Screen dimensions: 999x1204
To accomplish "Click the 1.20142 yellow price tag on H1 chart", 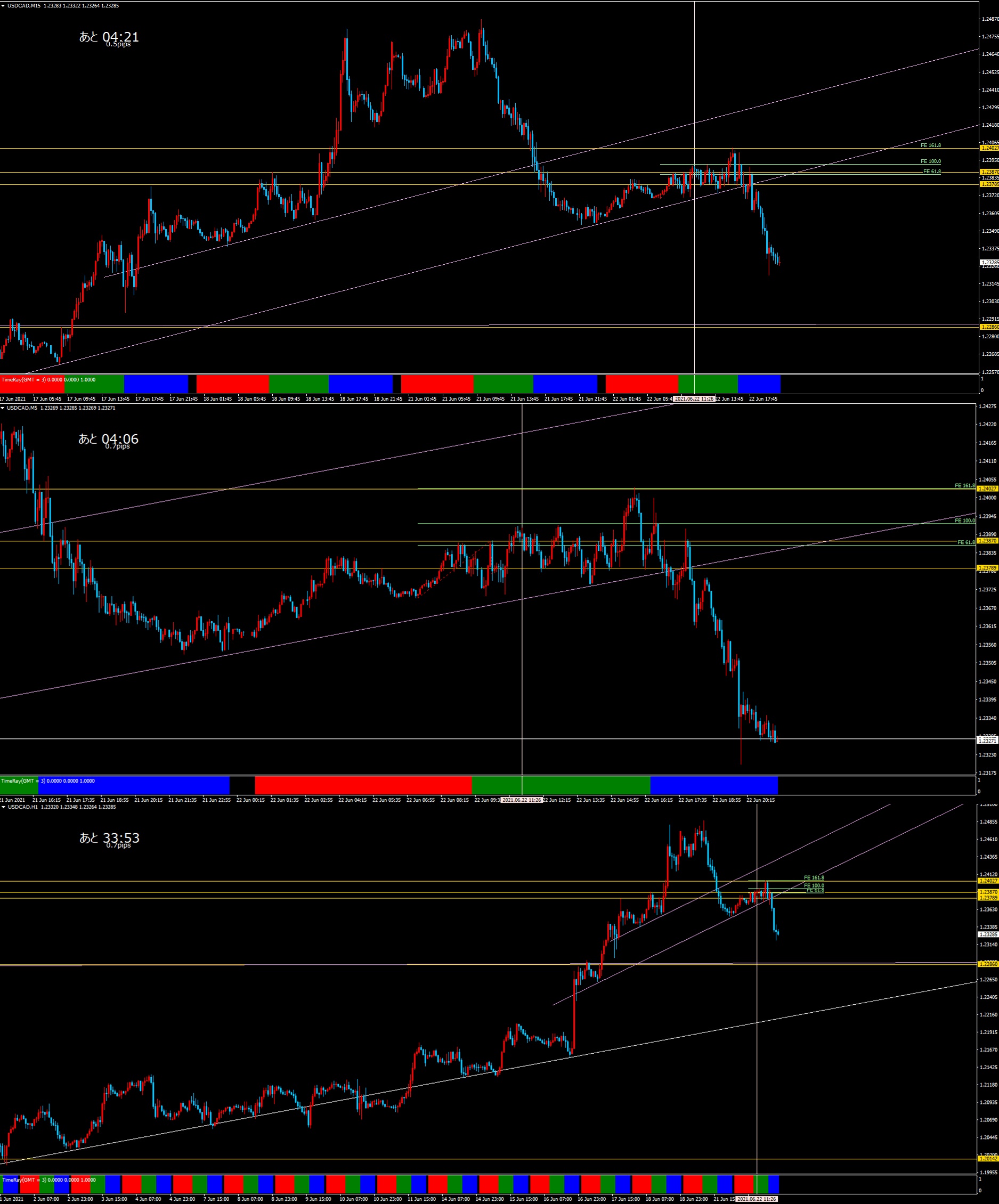I will 988,1159.
